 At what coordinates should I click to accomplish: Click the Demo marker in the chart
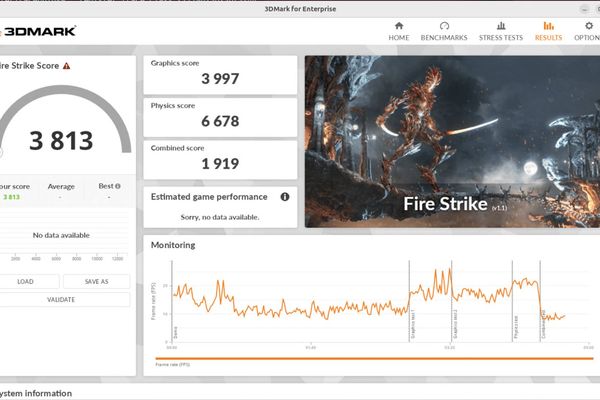click(x=173, y=301)
